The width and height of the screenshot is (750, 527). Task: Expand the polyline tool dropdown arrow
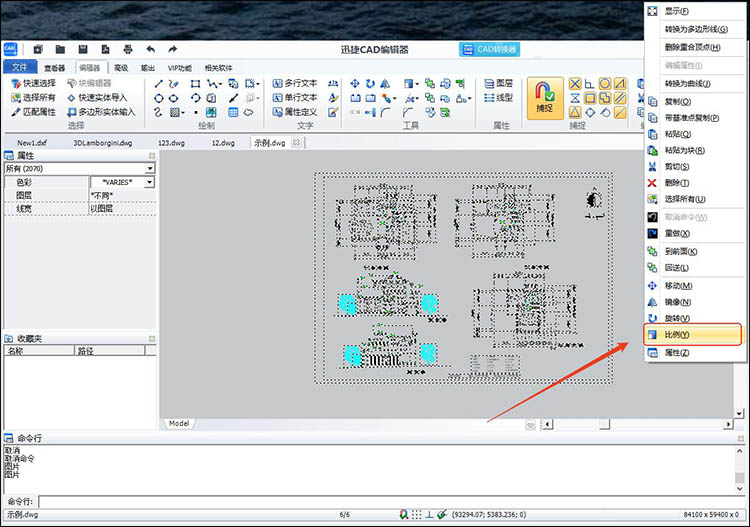coord(220,84)
